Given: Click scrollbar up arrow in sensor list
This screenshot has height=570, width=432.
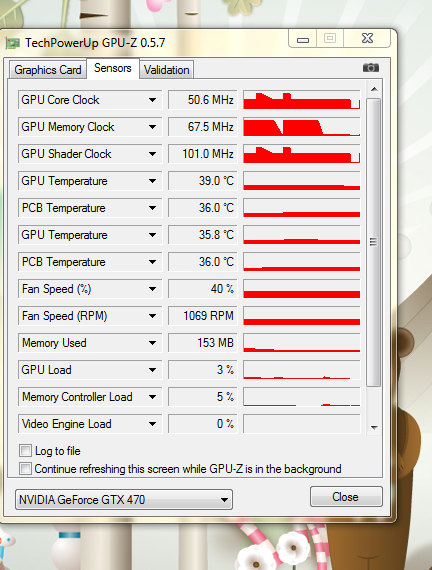Looking at the screenshot, I should 374,89.
